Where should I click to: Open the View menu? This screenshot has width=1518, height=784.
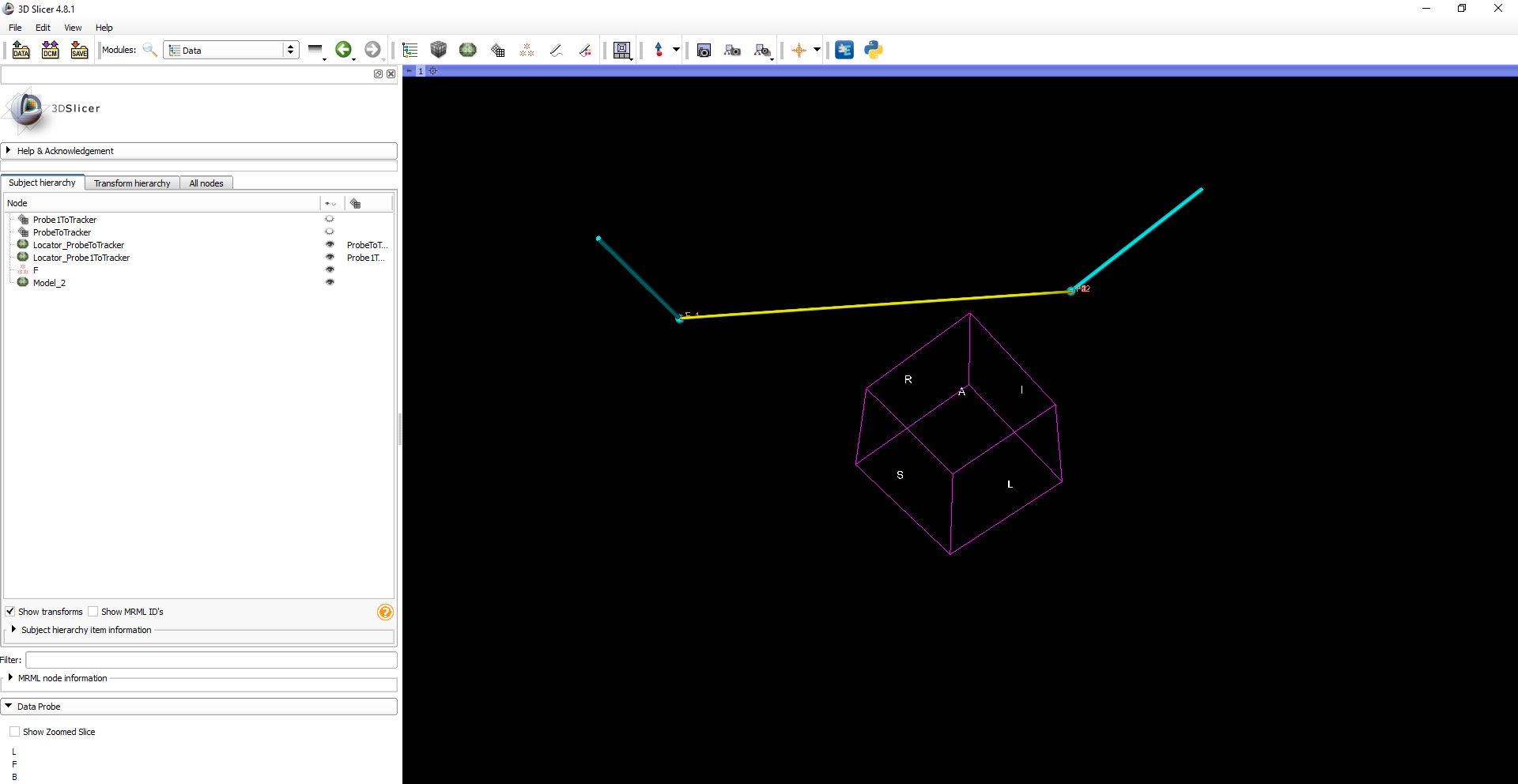[73, 28]
